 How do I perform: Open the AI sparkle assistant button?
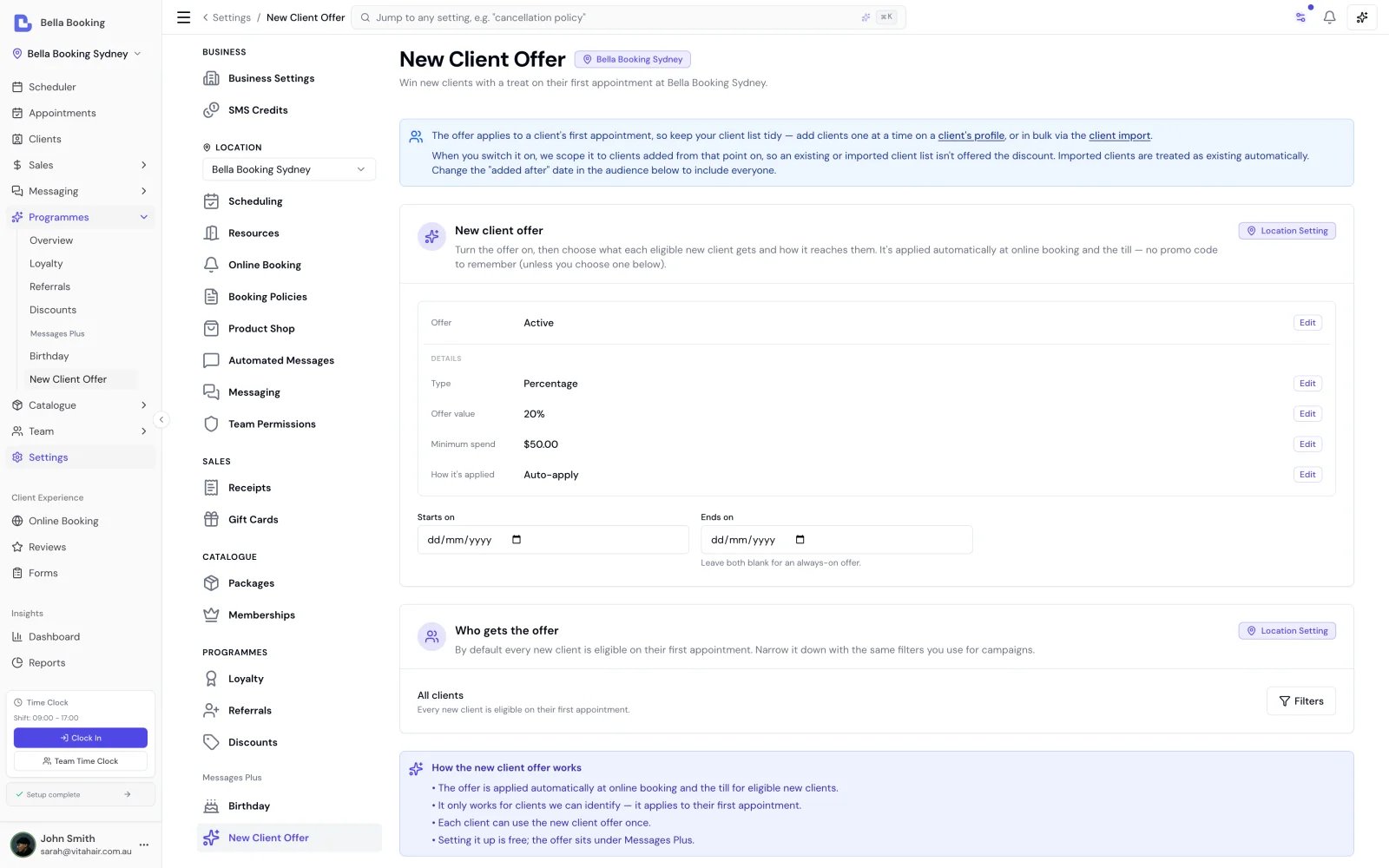(x=1362, y=17)
